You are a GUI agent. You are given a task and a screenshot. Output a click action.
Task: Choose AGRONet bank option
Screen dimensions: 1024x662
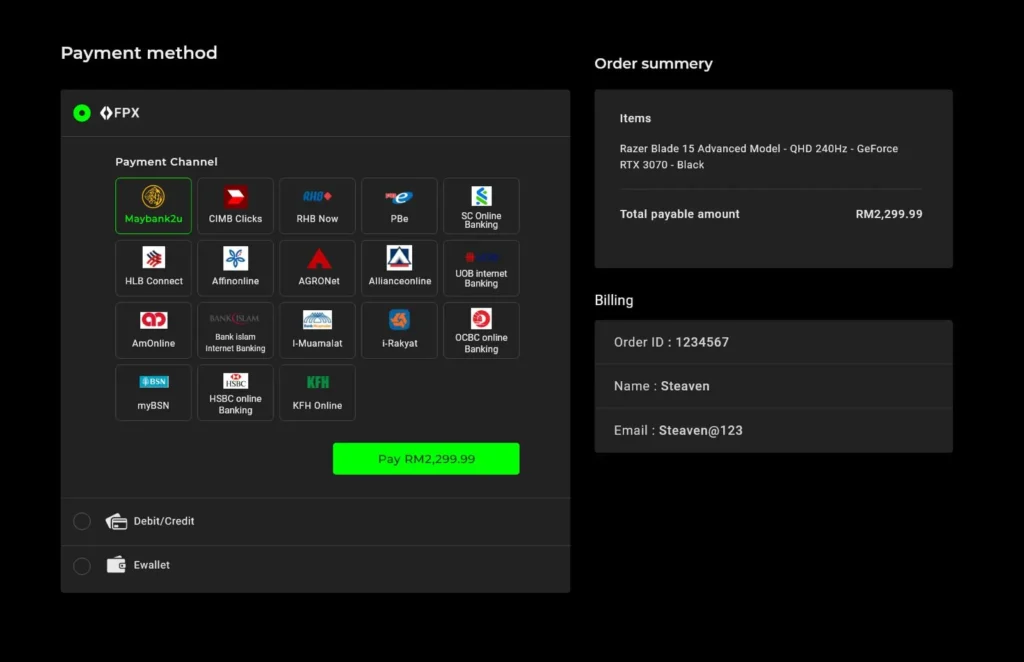point(317,268)
